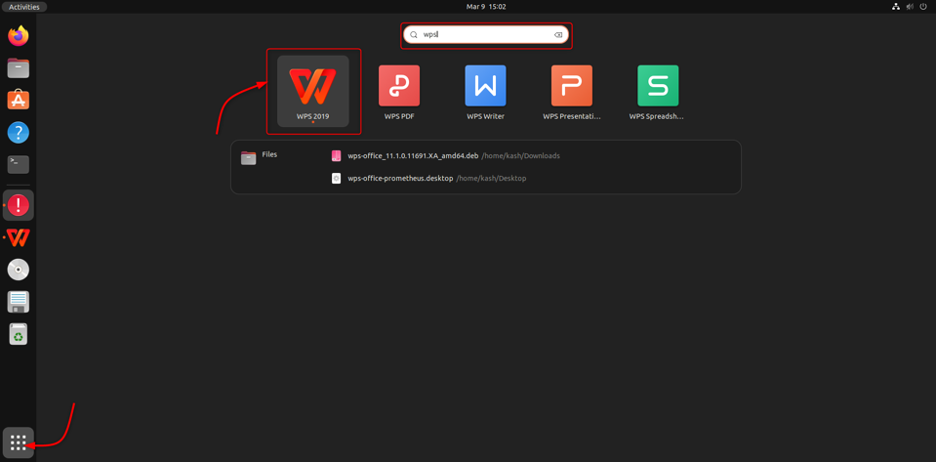Open wps-office-prometheus.desktop file result

coord(429,178)
